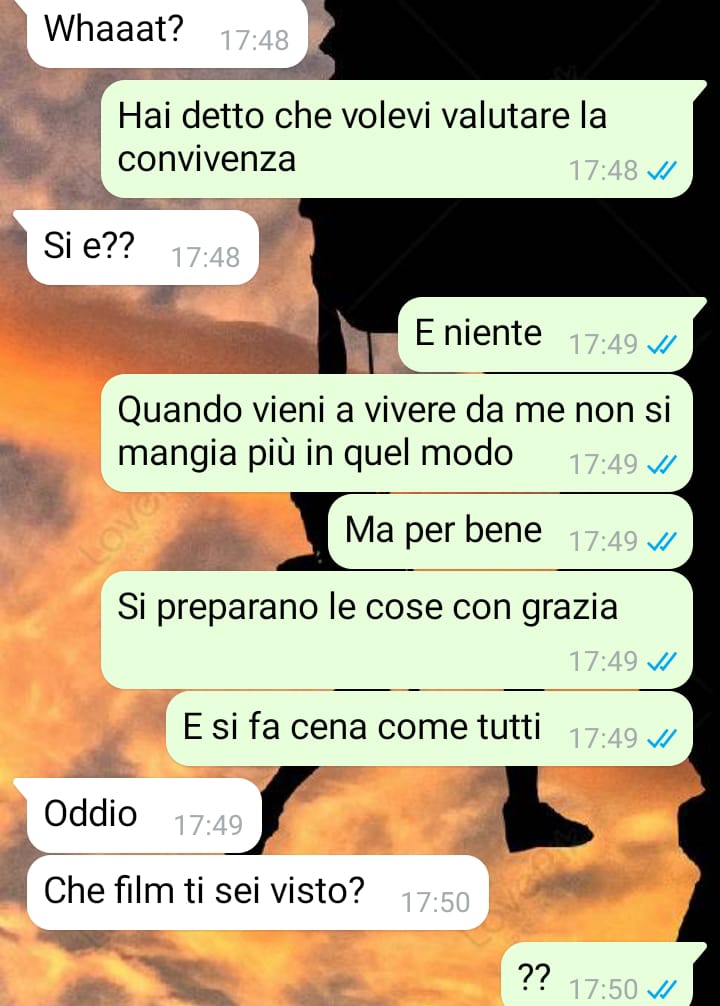Image resolution: width=720 pixels, height=1006 pixels.
Task: Select the "E si fa cena come tutti" message
Action: point(430,729)
